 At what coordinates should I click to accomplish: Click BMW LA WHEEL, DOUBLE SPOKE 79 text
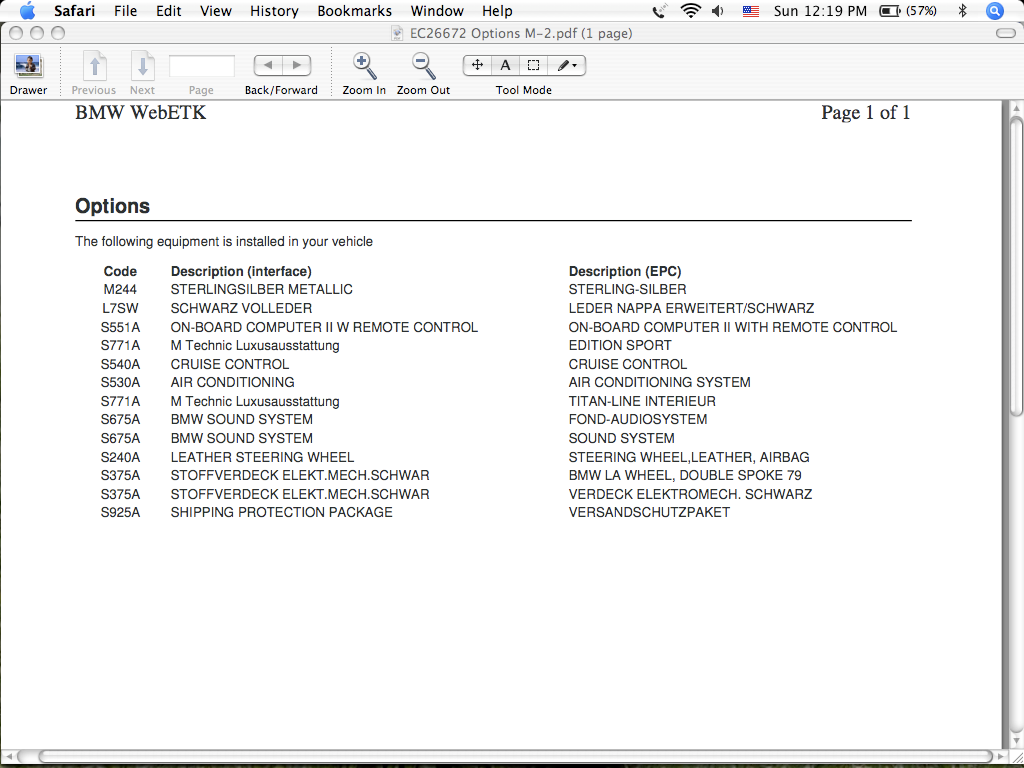coord(685,475)
